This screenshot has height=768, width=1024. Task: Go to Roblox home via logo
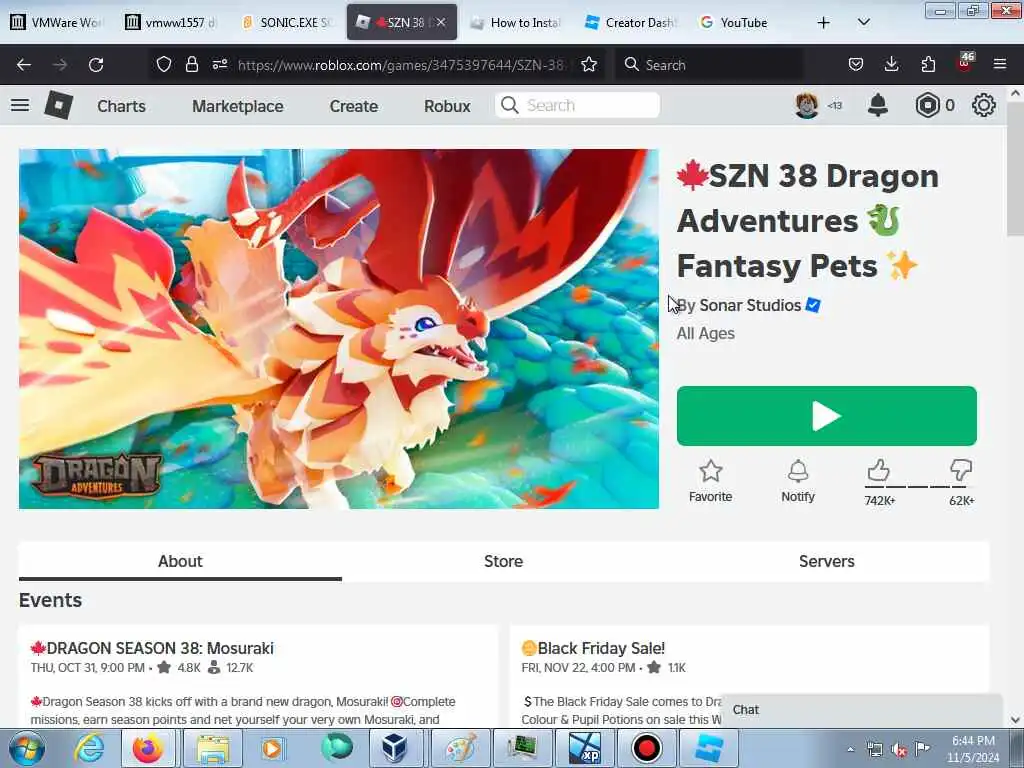click(59, 105)
